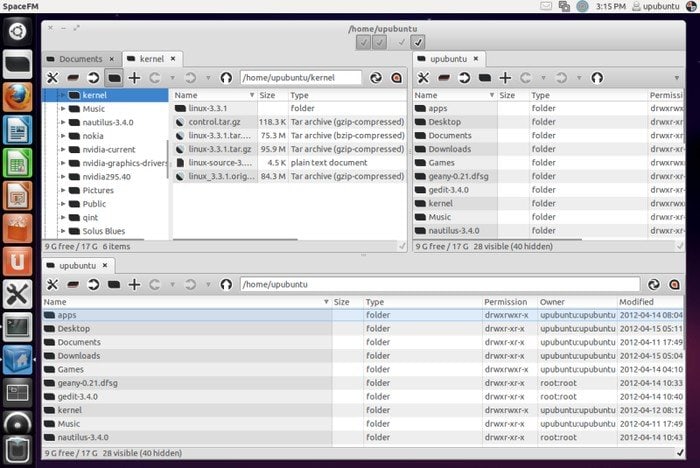The image size is (700, 468).
Task: Click the red-ringed icon ending the kernel panel toolbar
Action: pyautogui.click(x=396, y=78)
